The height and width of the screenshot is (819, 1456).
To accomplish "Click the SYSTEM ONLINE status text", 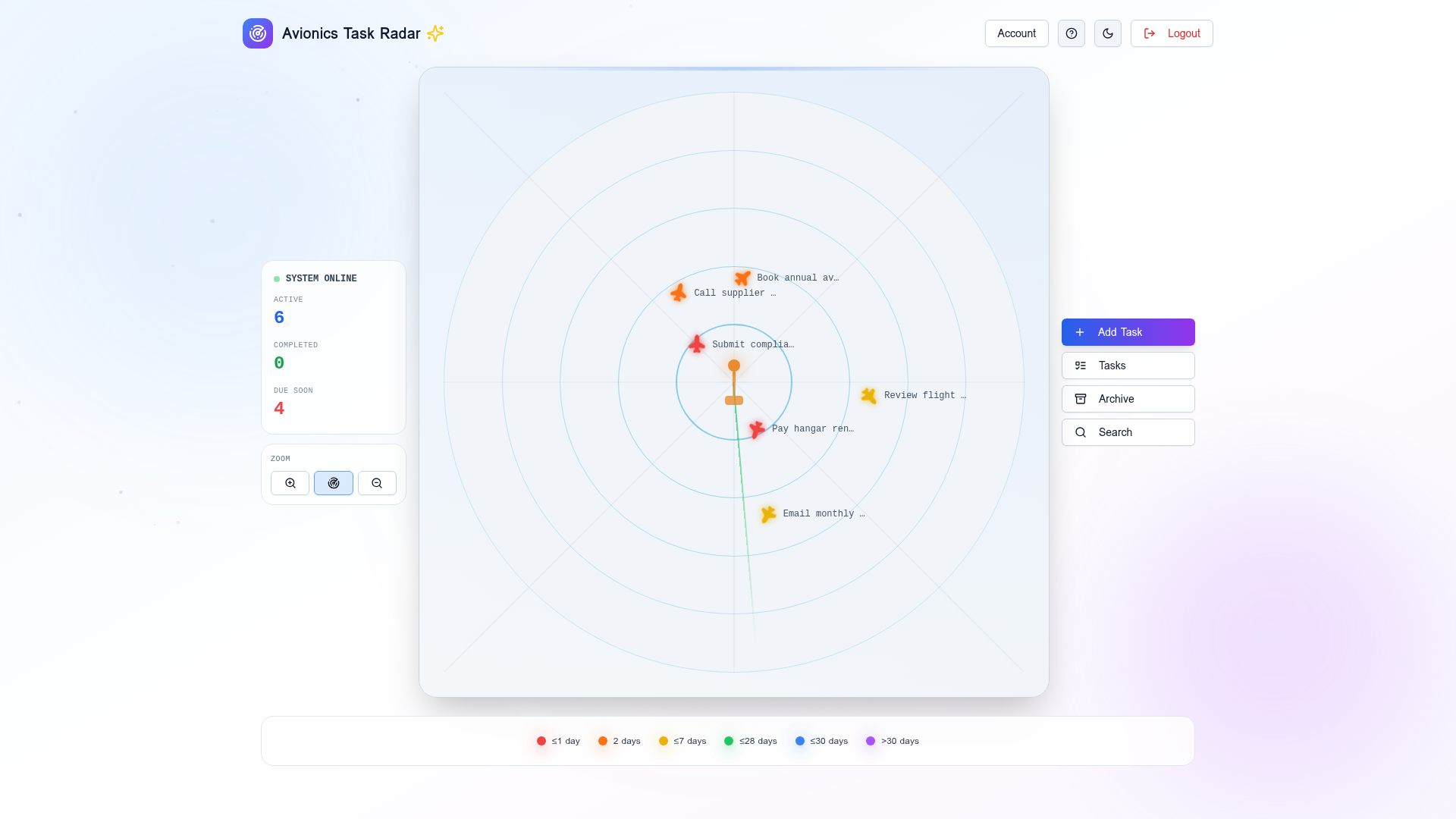I will (x=322, y=279).
